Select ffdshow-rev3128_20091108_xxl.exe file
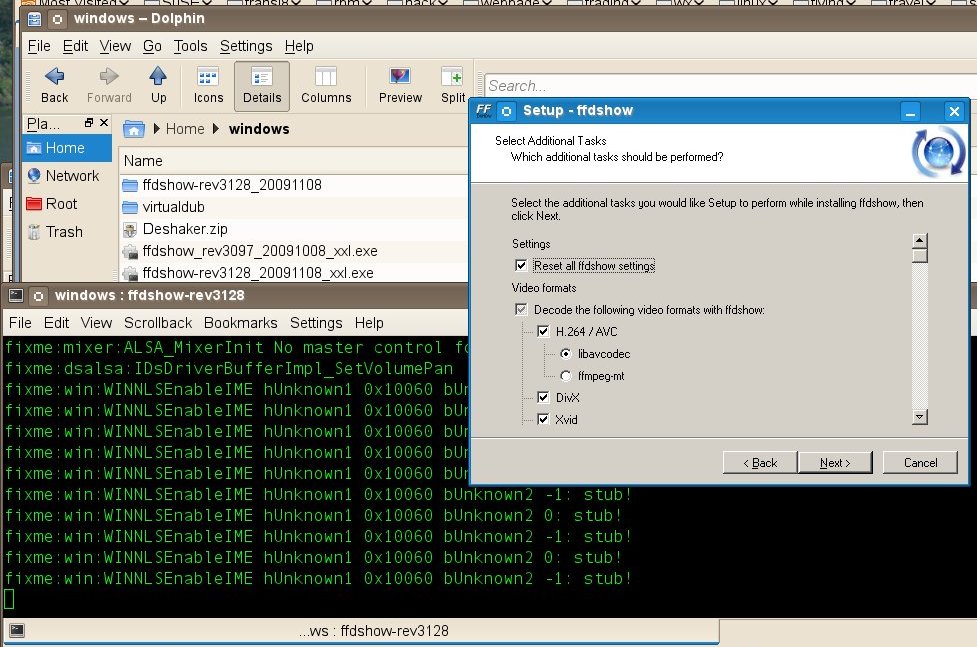Viewport: 977px width, 647px height. 249,272
